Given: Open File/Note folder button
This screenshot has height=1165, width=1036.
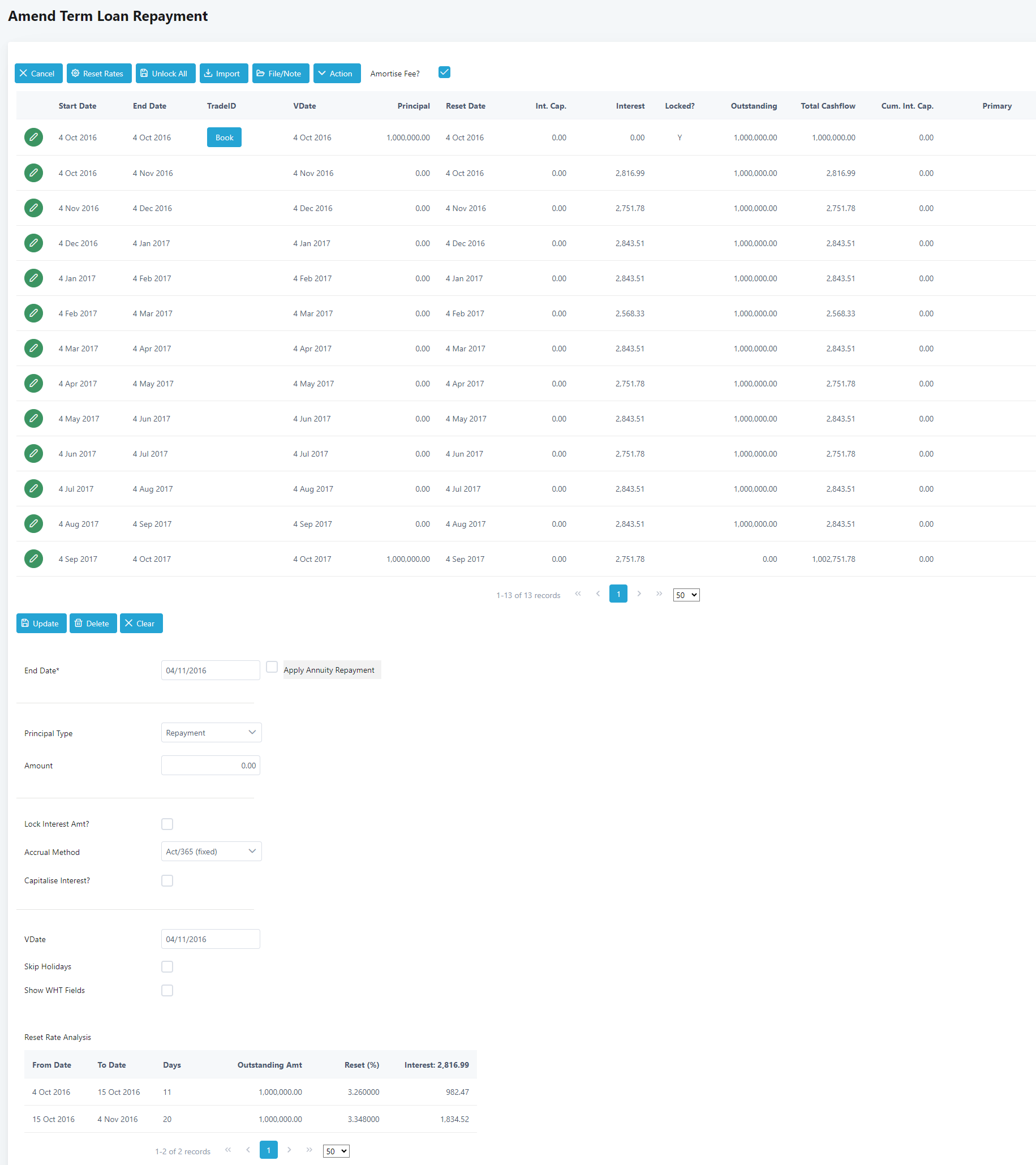Looking at the screenshot, I should click(x=281, y=74).
